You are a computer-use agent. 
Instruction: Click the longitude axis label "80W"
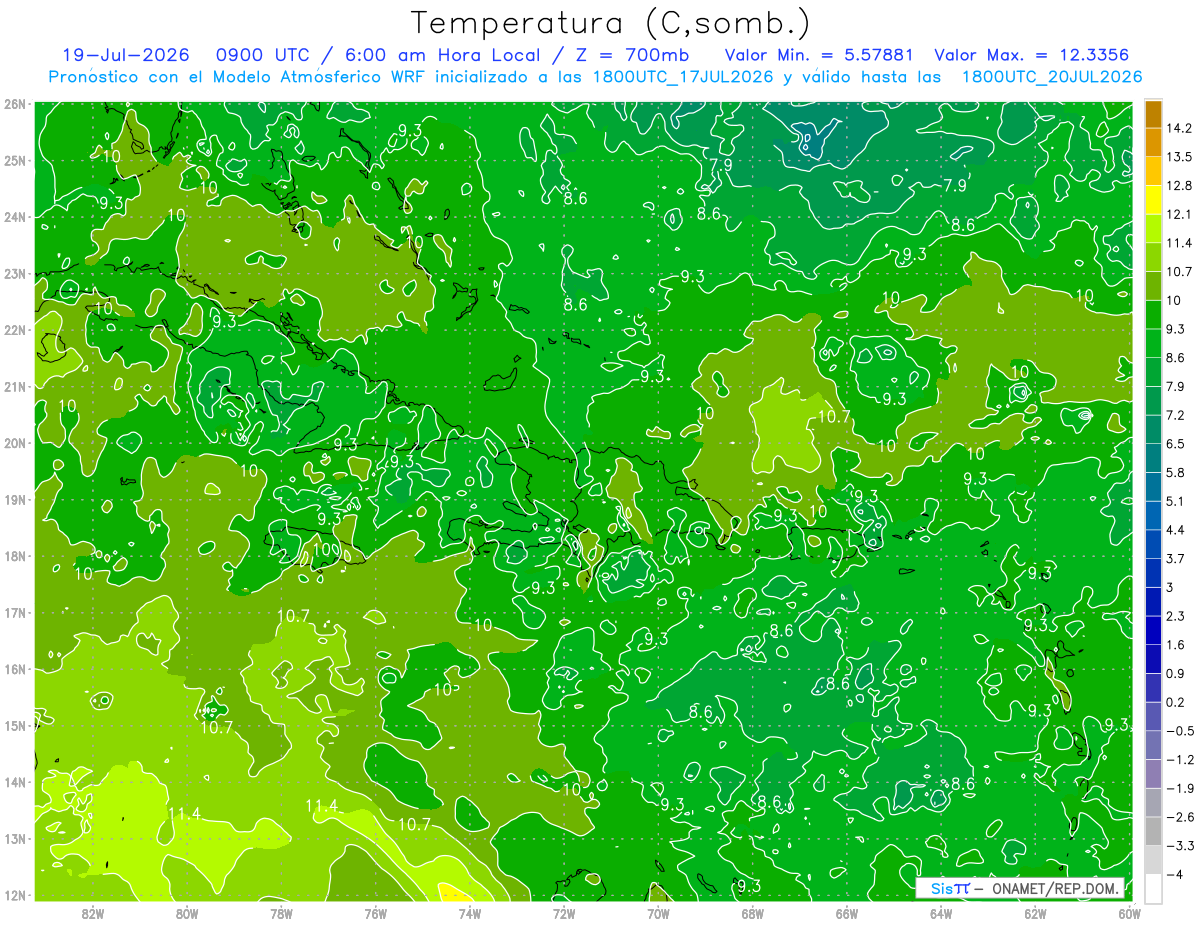click(x=187, y=913)
